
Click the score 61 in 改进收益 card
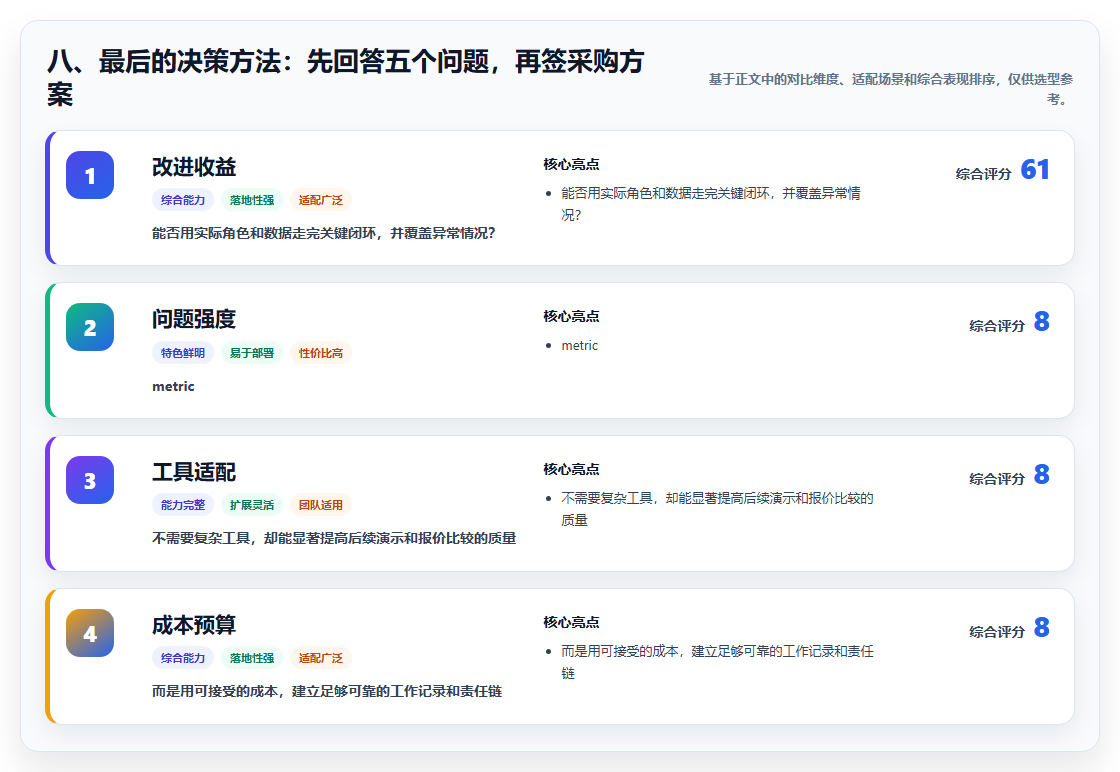[1035, 169]
